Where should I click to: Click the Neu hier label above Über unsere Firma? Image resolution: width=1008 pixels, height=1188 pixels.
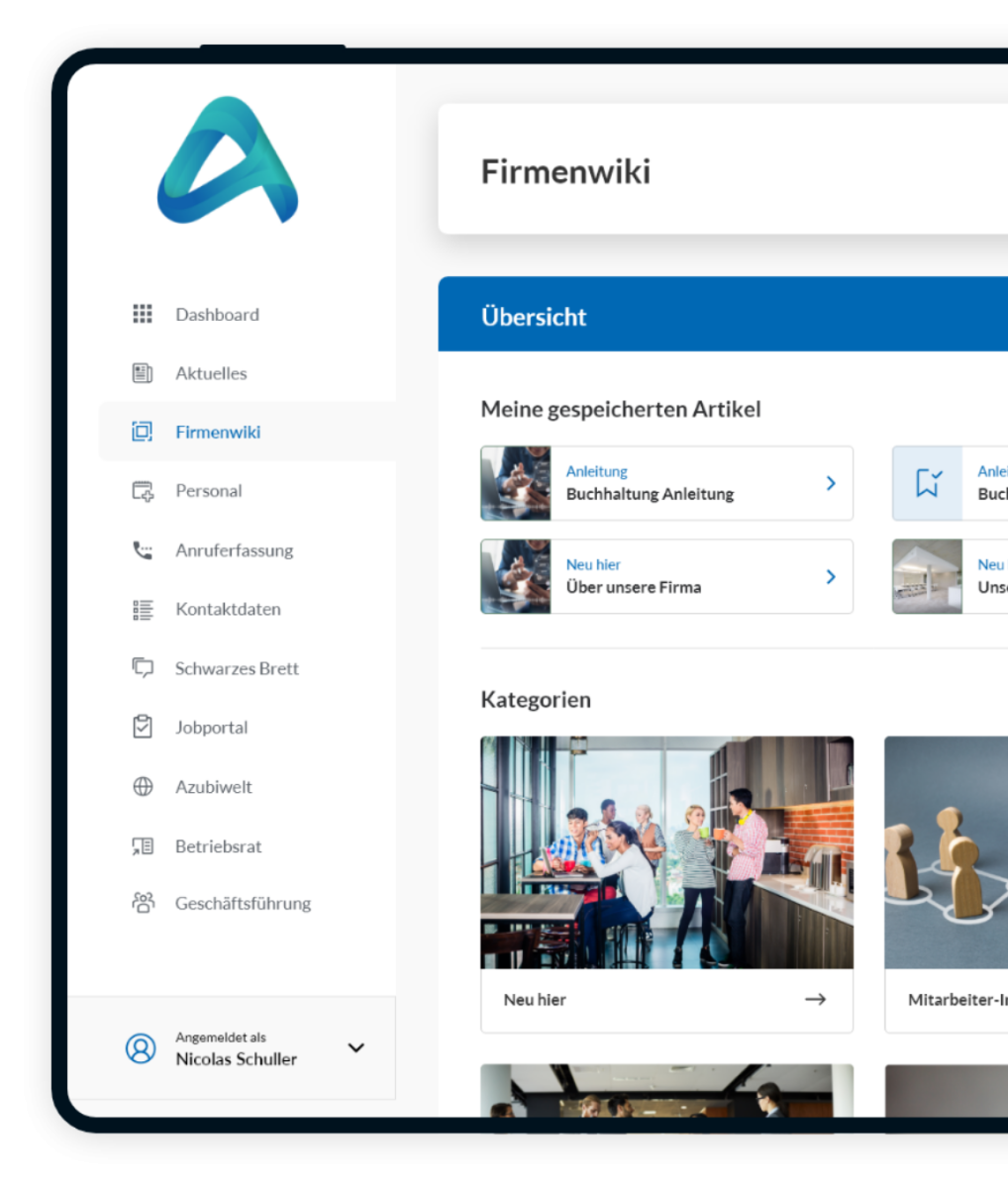tap(593, 564)
